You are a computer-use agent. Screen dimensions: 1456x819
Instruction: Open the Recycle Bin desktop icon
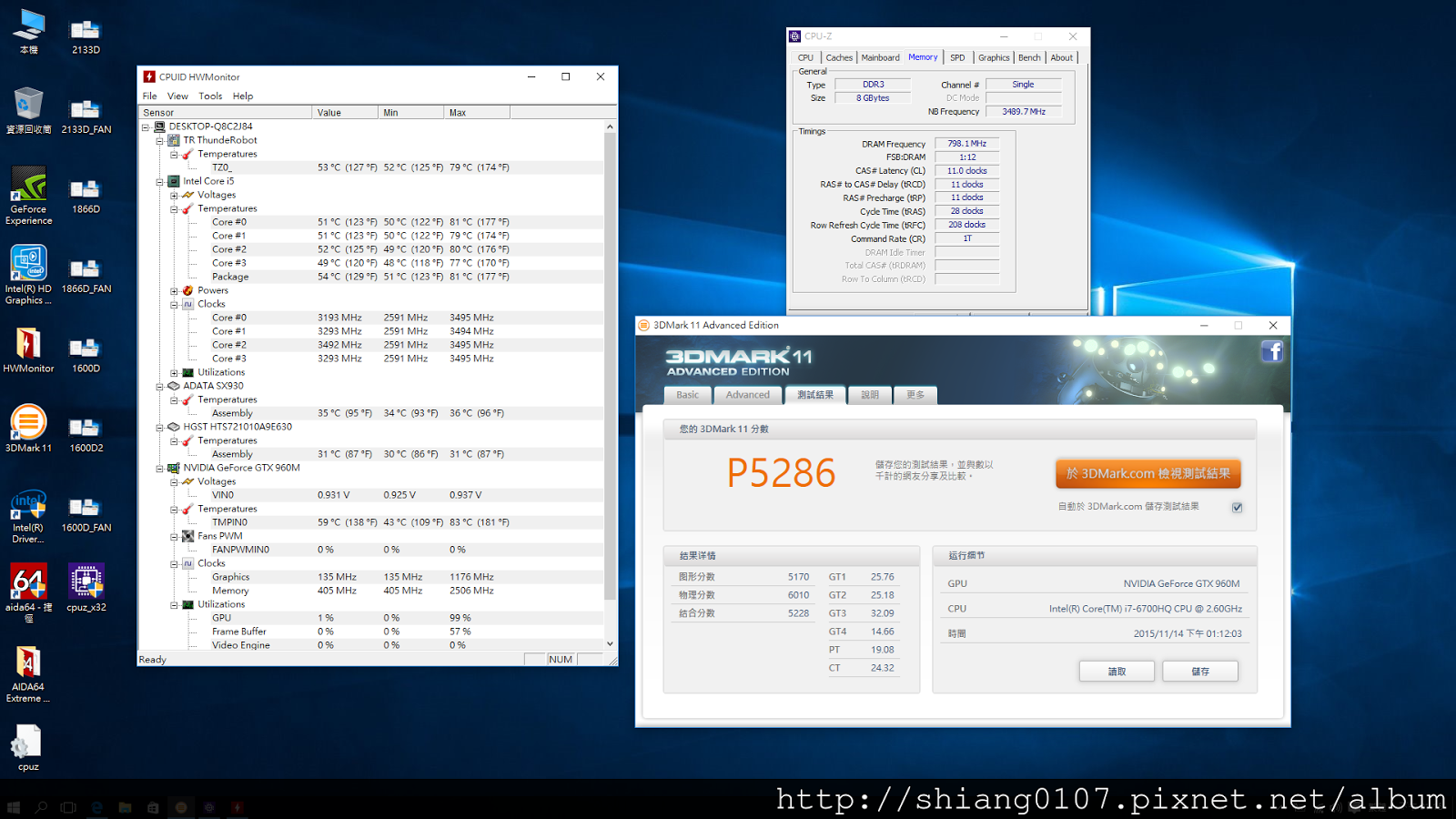click(x=28, y=110)
